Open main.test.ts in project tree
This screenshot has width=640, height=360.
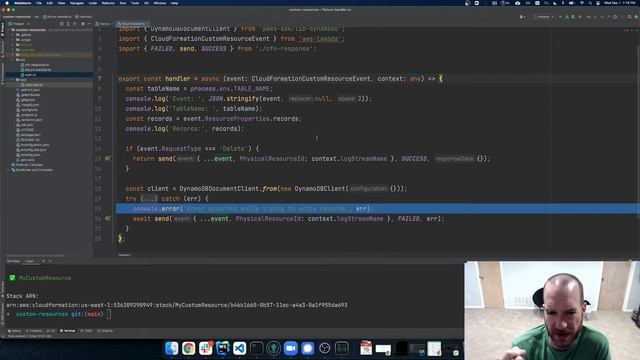click(x=32, y=84)
